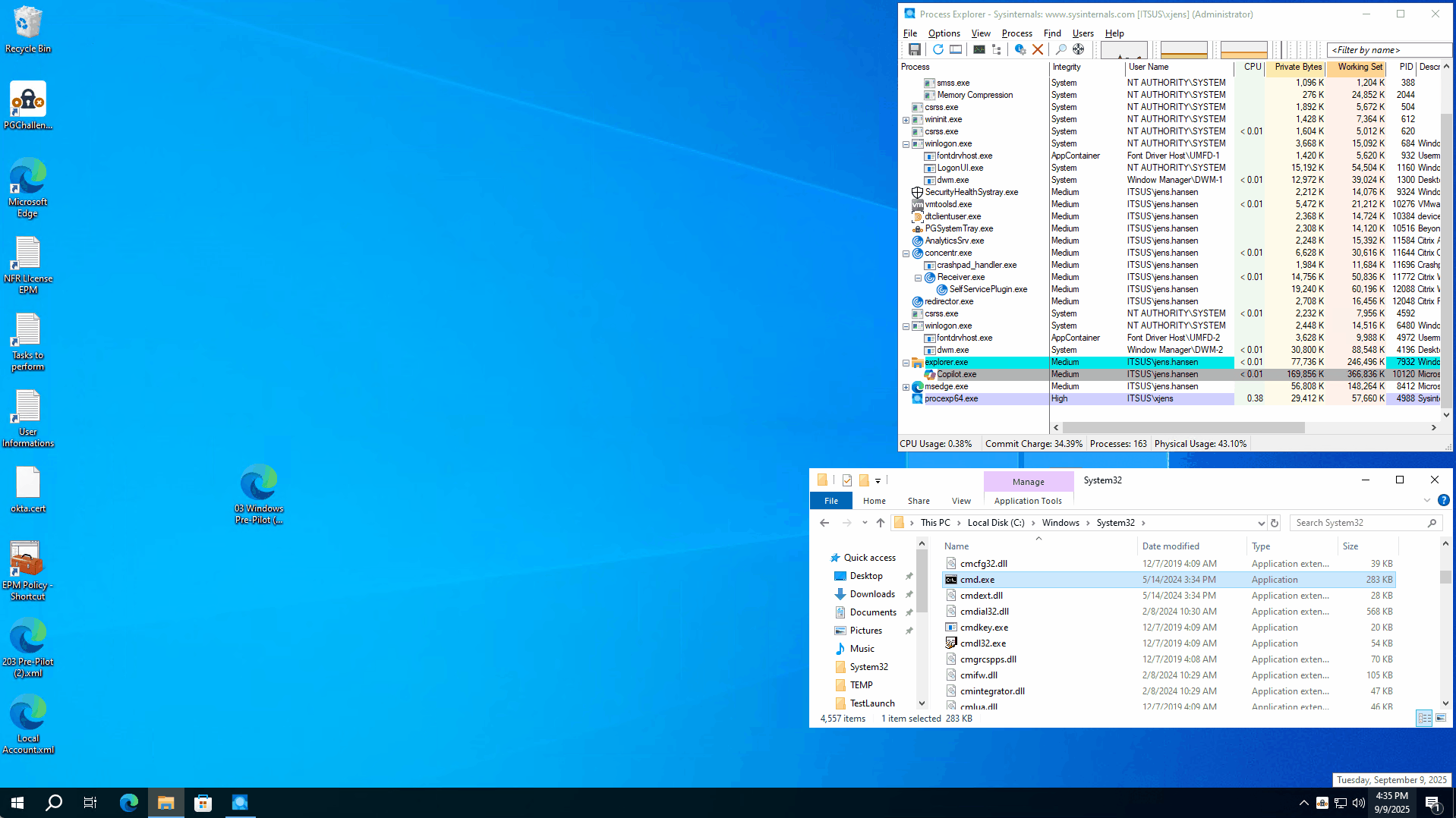Open the Explorer address bar history dropdown

[x=1261, y=523]
